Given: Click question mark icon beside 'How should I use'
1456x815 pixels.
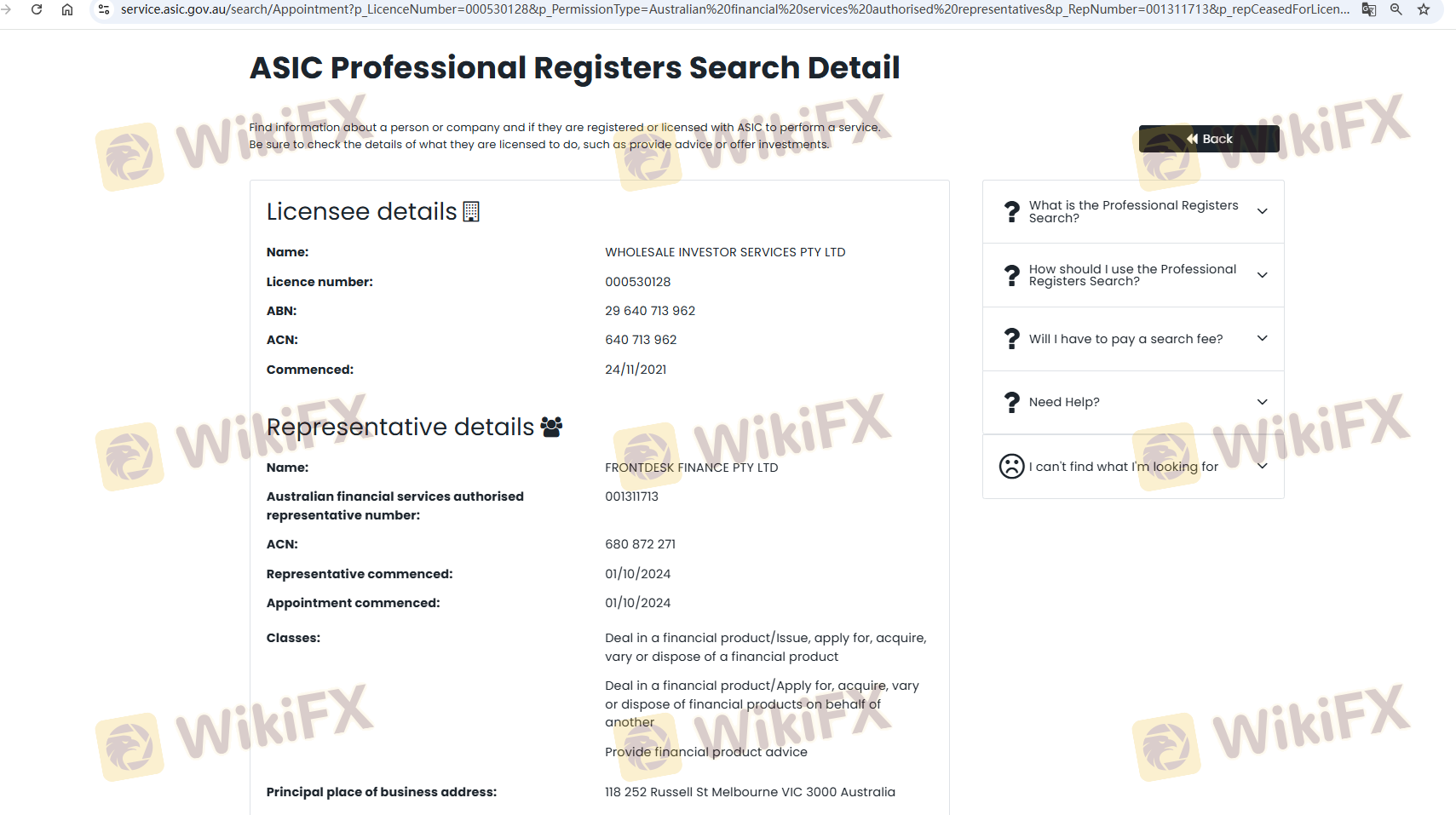Looking at the screenshot, I should (x=1011, y=275).
